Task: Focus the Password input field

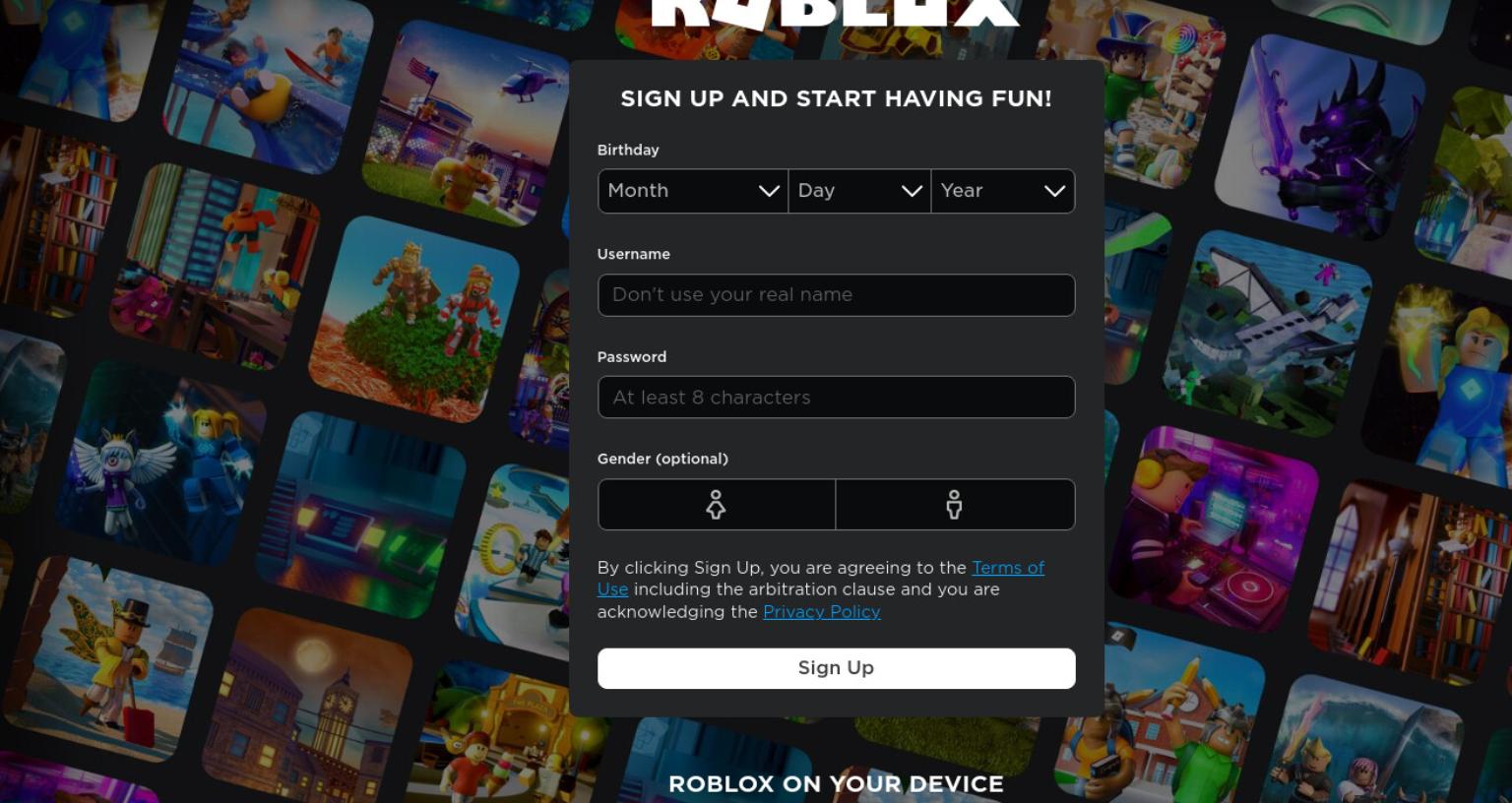Action: [836, 398]
